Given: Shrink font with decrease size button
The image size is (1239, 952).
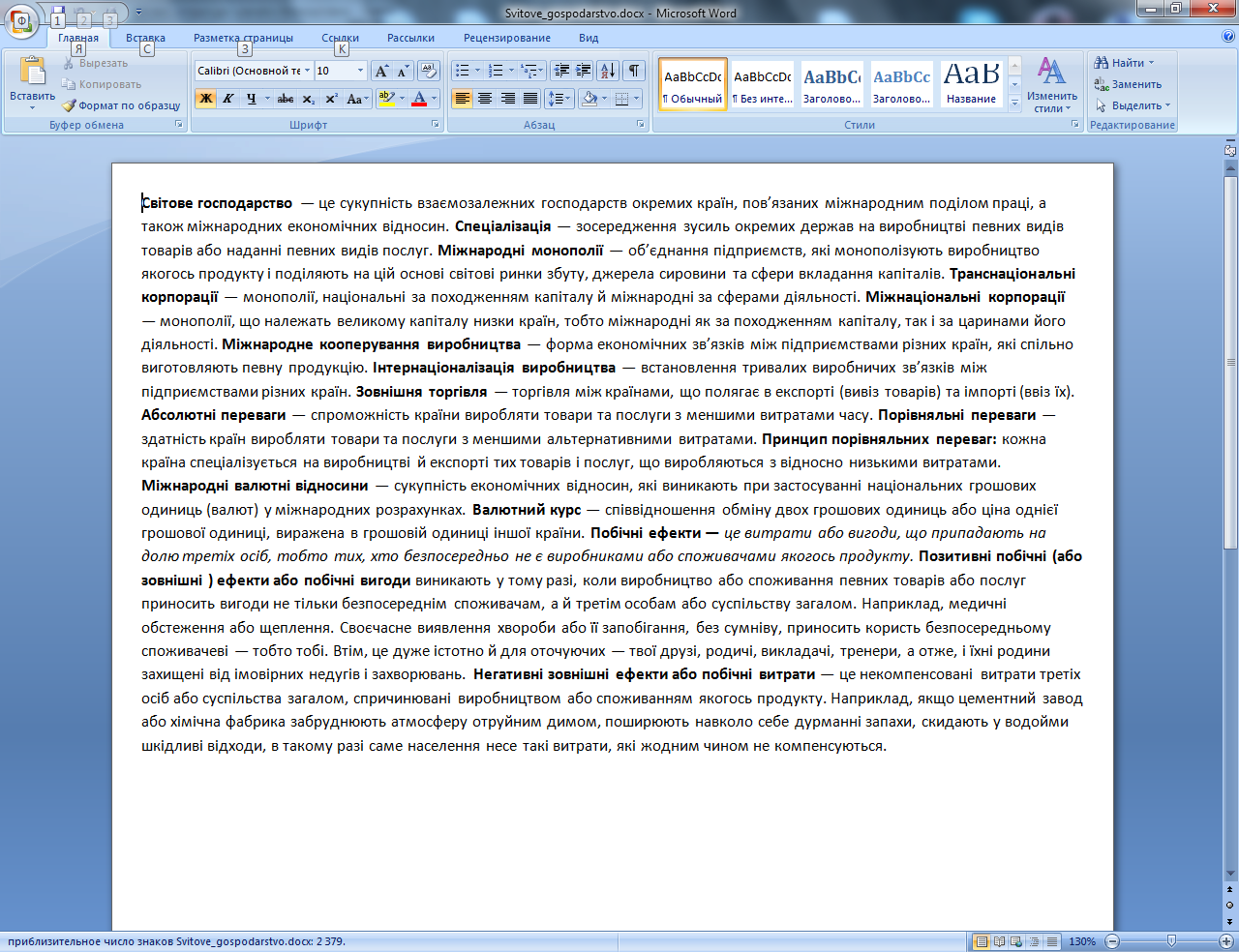Looking at the screenshot, I should tap(403, 71).
